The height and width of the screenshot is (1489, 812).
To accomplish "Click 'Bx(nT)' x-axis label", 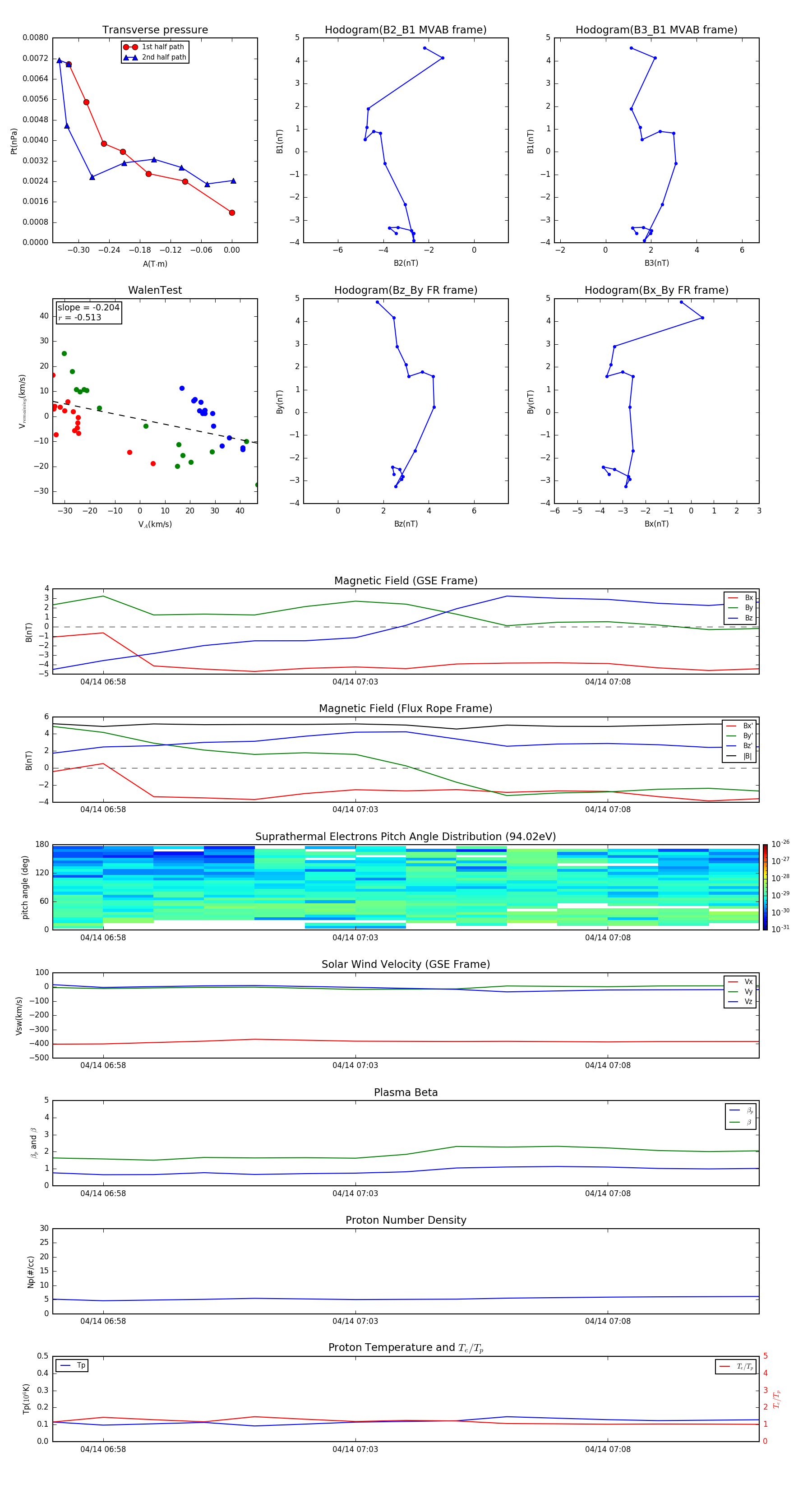I will pos(656,524).
